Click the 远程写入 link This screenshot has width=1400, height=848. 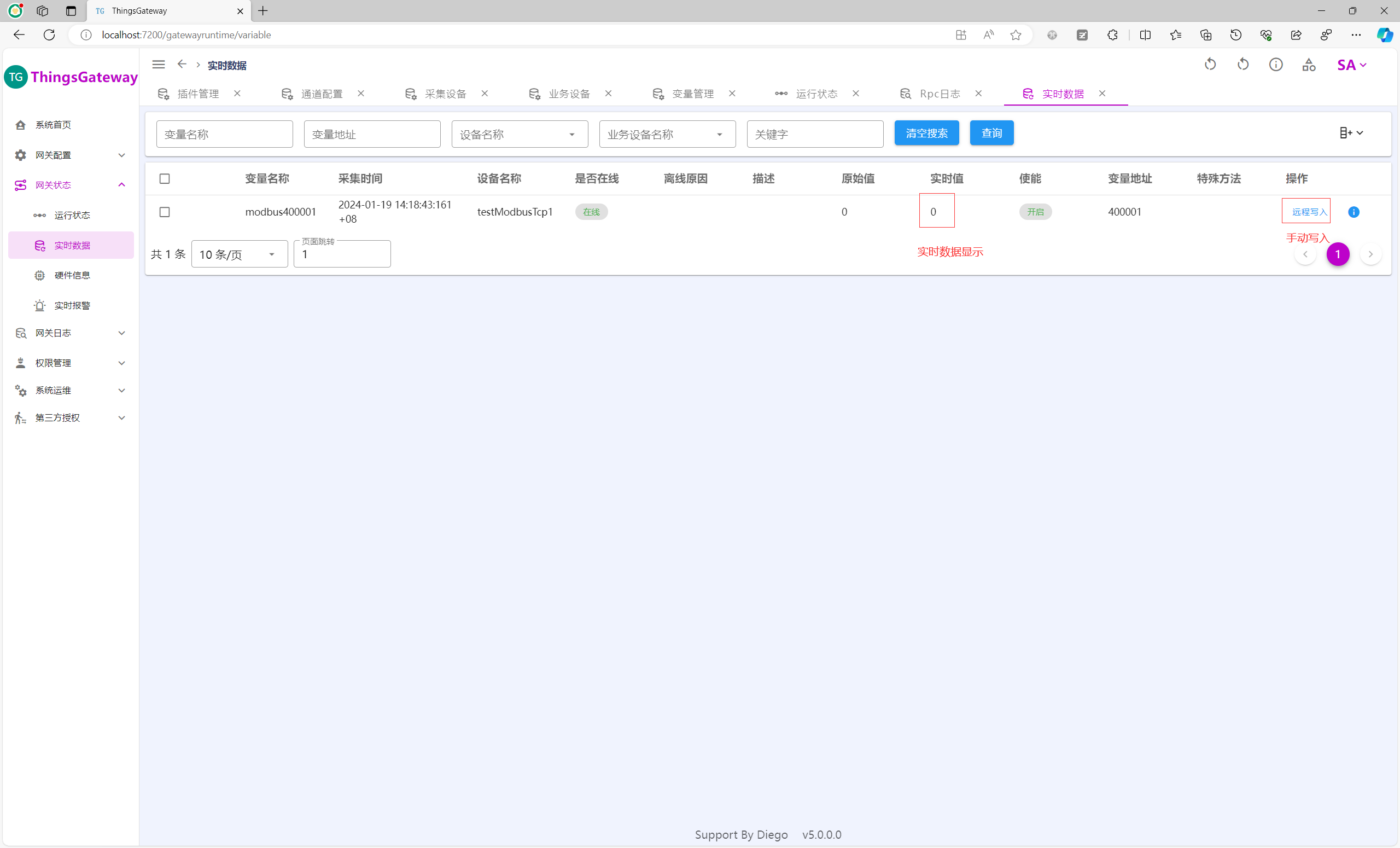coord(1309,212)
